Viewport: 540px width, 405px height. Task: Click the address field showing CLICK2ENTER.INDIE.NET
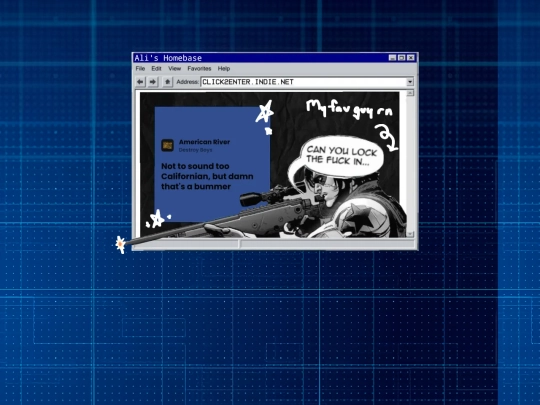[x=303, y=82]
